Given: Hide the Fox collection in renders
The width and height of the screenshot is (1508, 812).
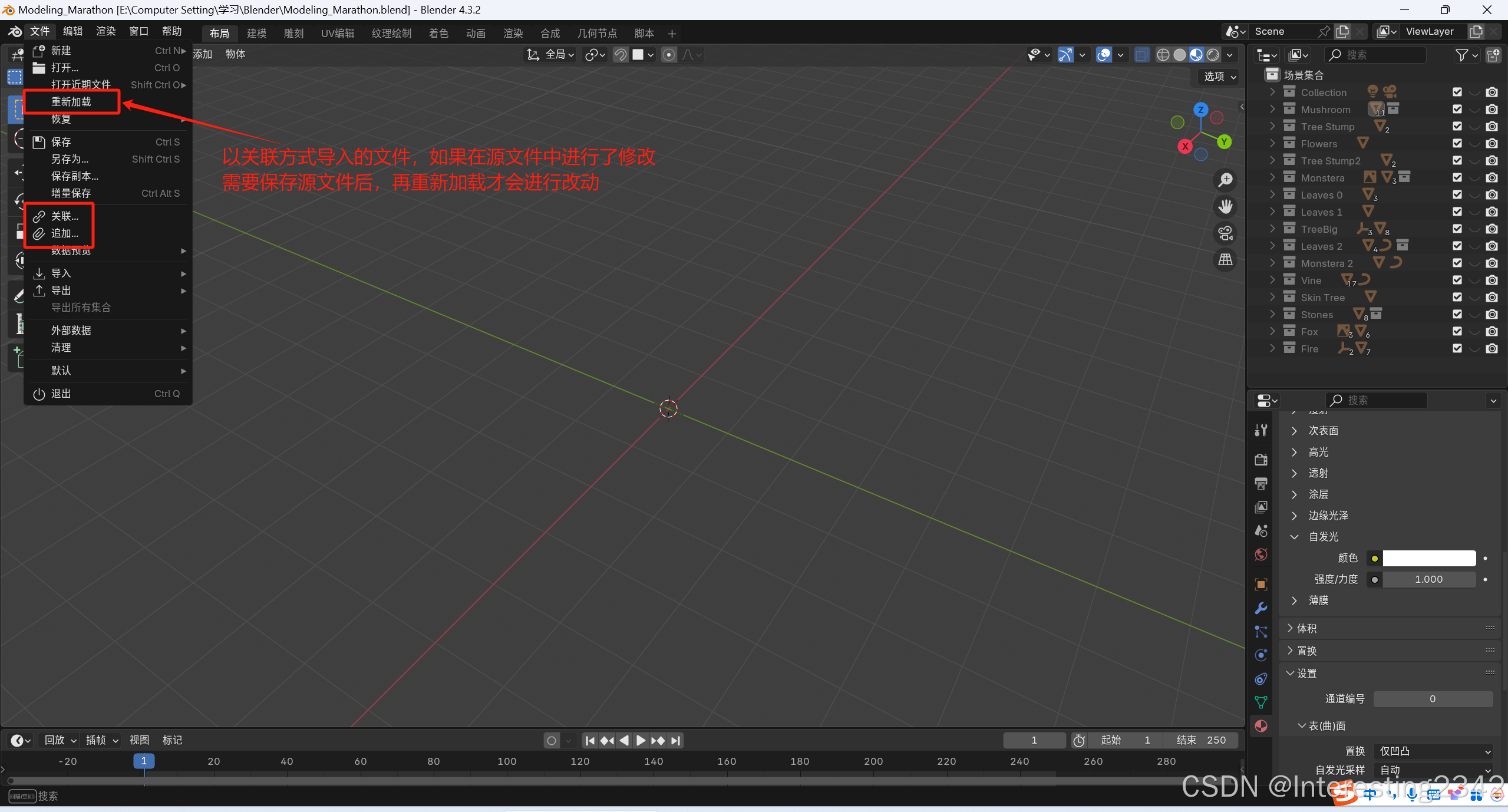Looking at the screenshot, I should (x=1491, y=332).
